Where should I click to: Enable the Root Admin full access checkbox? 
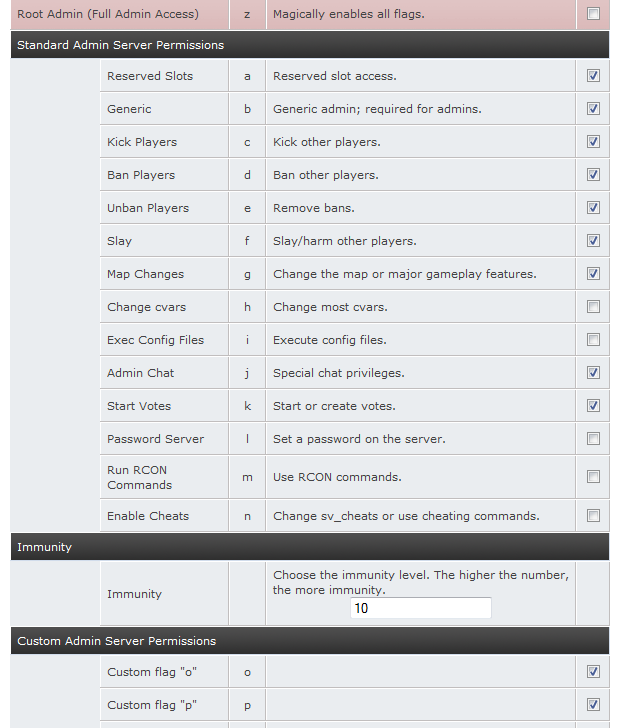593,14
